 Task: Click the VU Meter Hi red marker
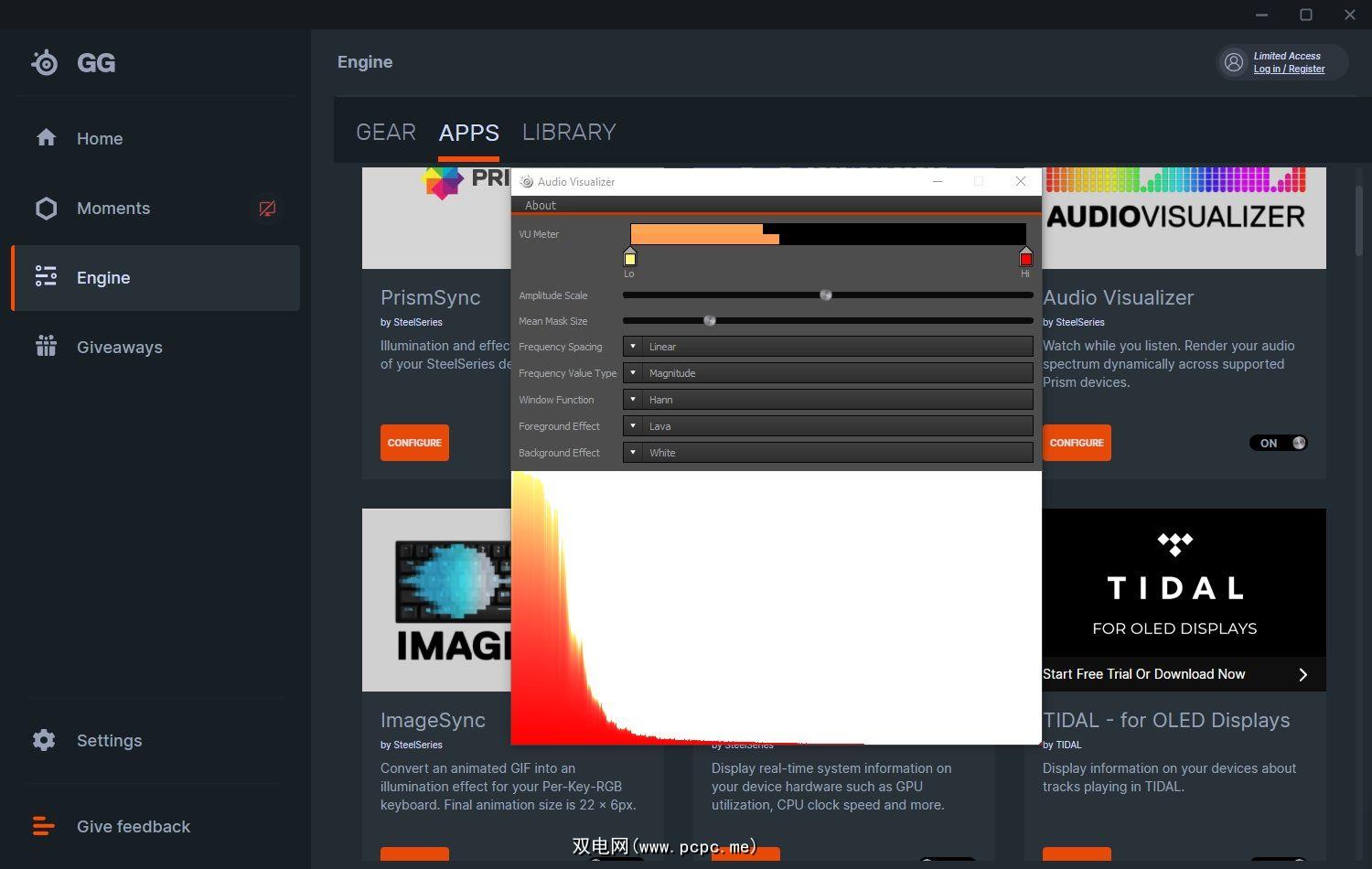[x=1025, y=259]
